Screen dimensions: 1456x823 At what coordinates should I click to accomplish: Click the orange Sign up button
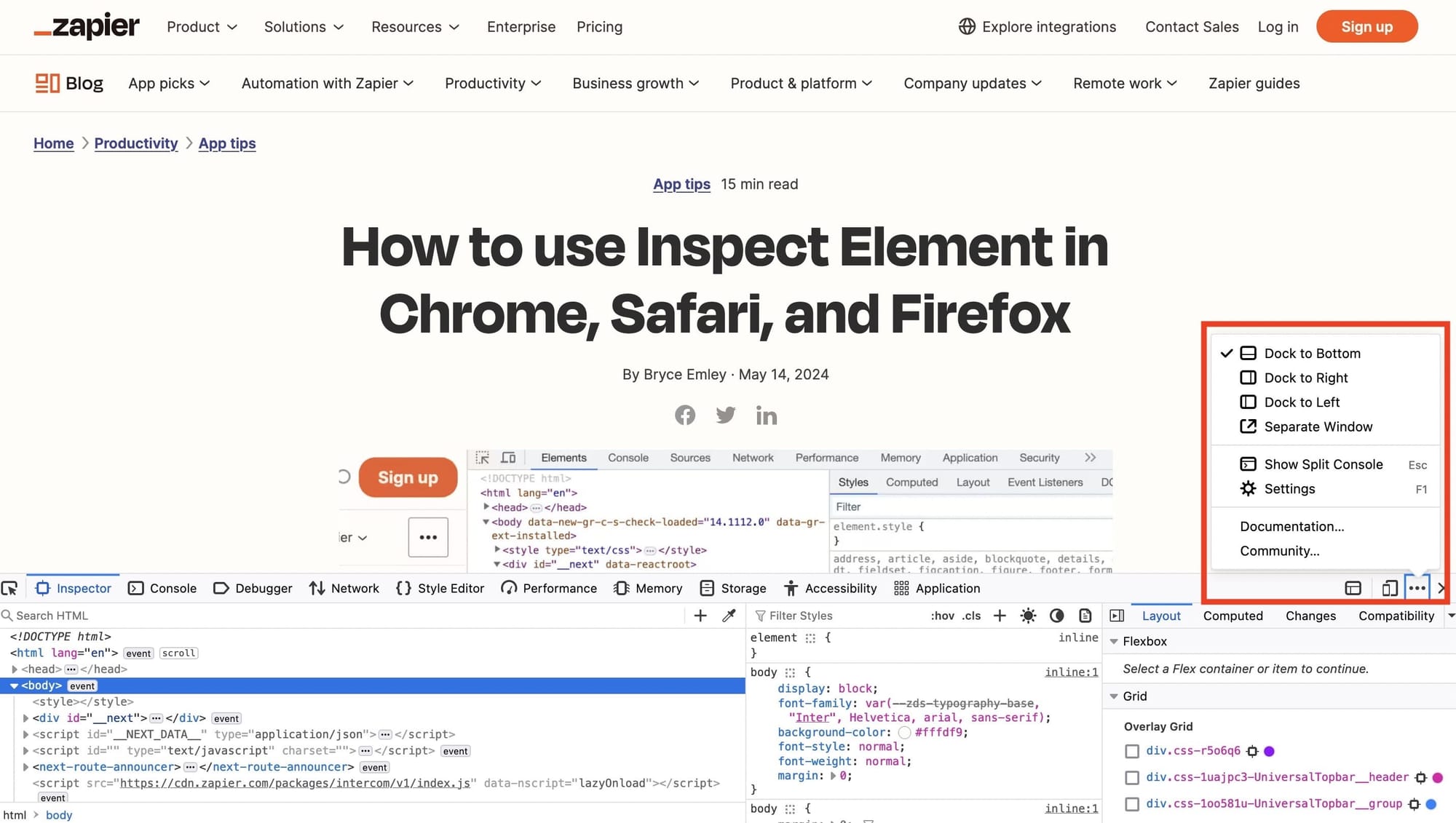coord(1366,26)
